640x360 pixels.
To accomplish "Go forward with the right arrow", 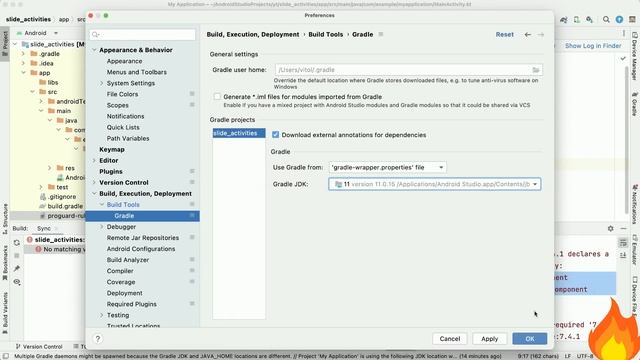I will point(541,35).
